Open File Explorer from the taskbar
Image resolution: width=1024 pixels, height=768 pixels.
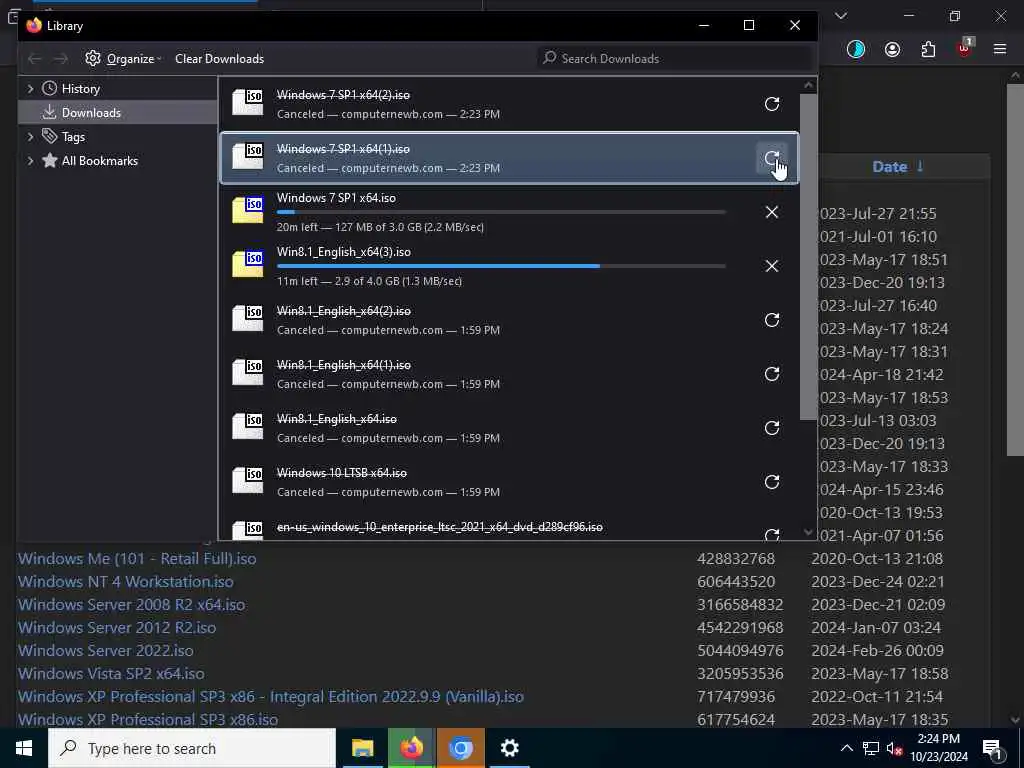(x=362, y=748)
